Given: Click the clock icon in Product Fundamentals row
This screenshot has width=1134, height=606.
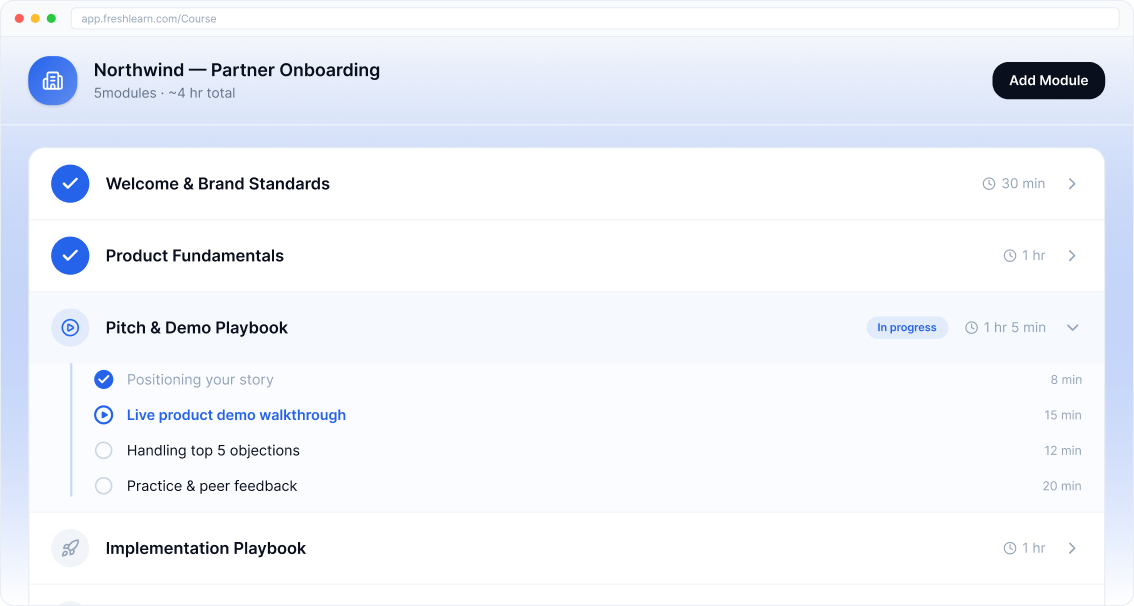Looking at the screenshot, I should tap(1010, 255).
